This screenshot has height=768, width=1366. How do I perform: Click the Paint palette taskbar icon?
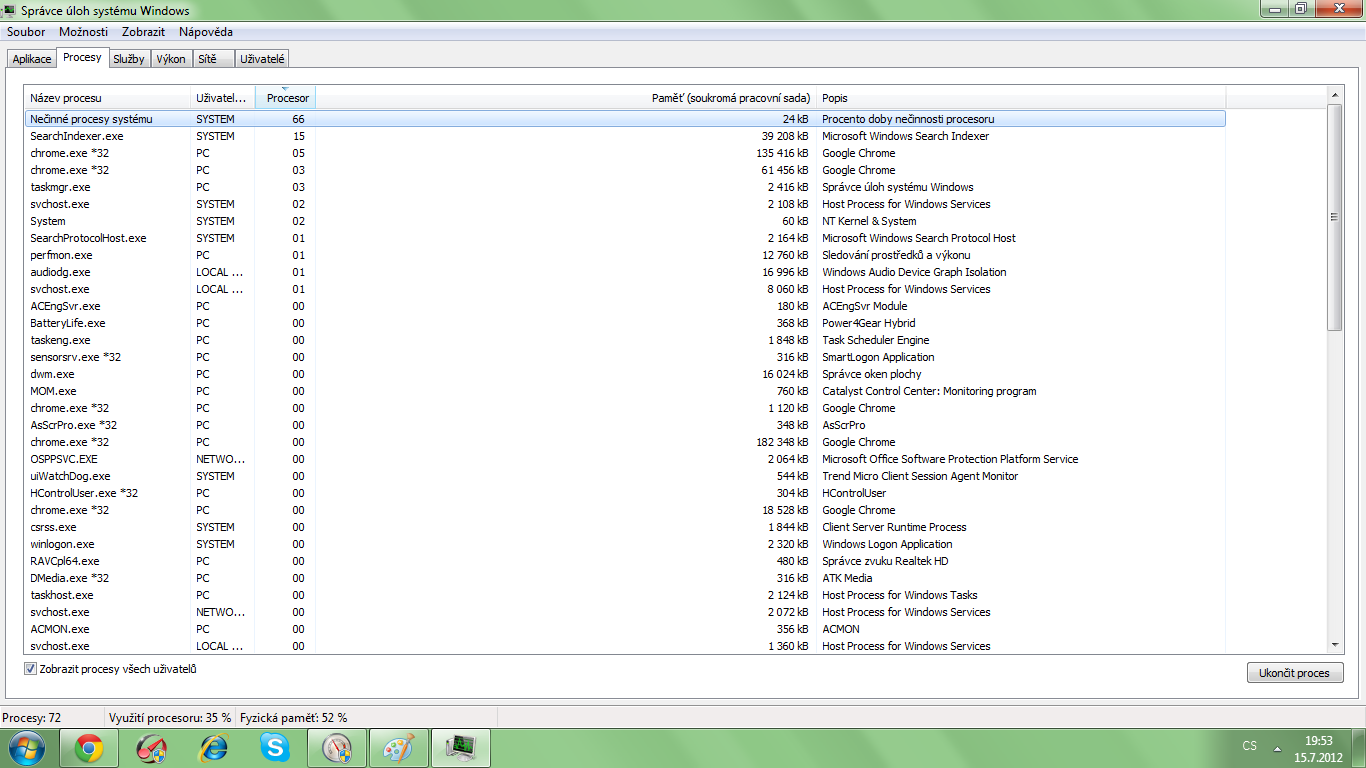(398, 747)
